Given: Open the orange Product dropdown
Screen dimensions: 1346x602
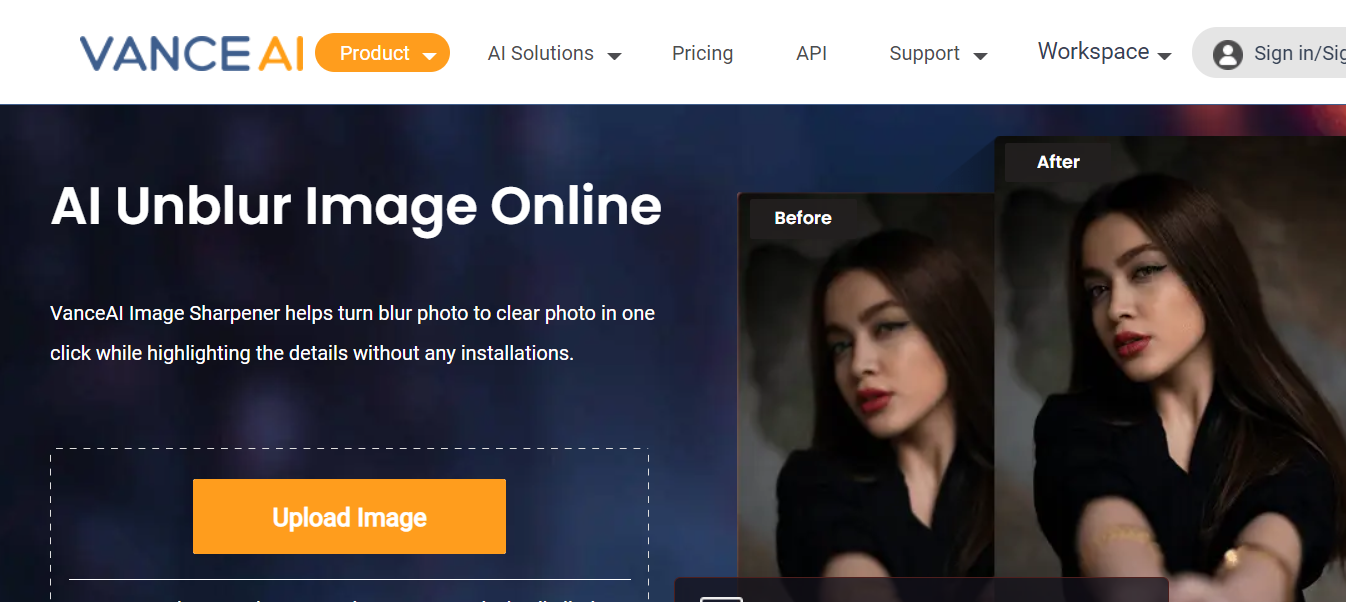Looking at the screenshot, I should 382,53.
